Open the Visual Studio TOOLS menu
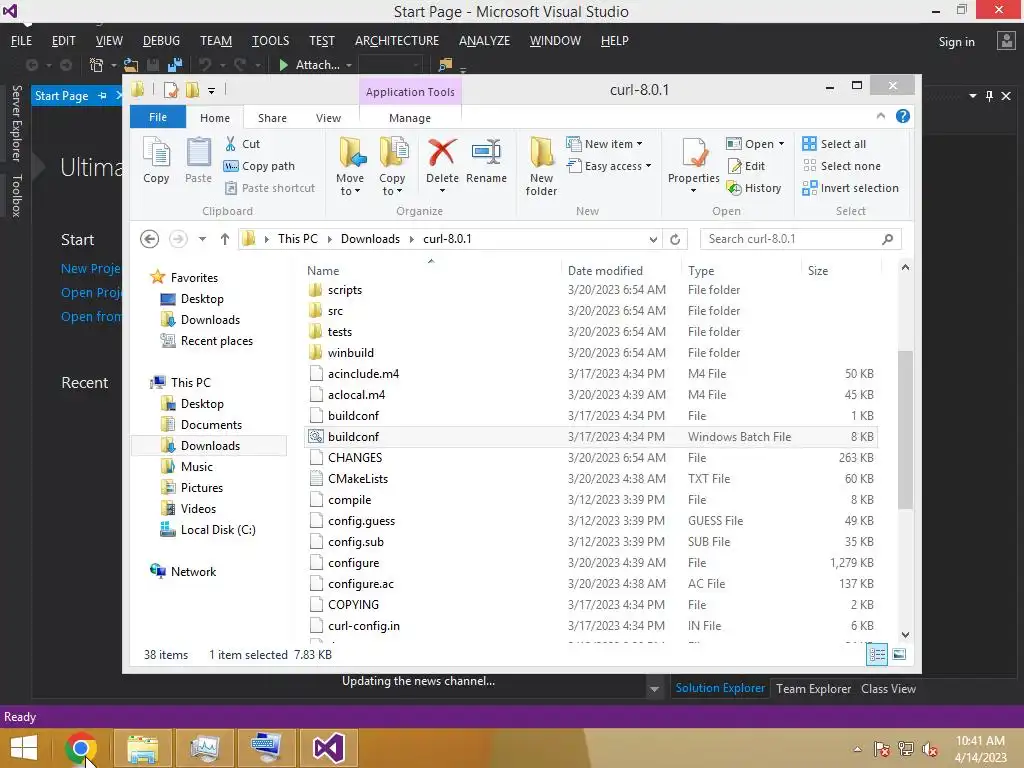 270,40
